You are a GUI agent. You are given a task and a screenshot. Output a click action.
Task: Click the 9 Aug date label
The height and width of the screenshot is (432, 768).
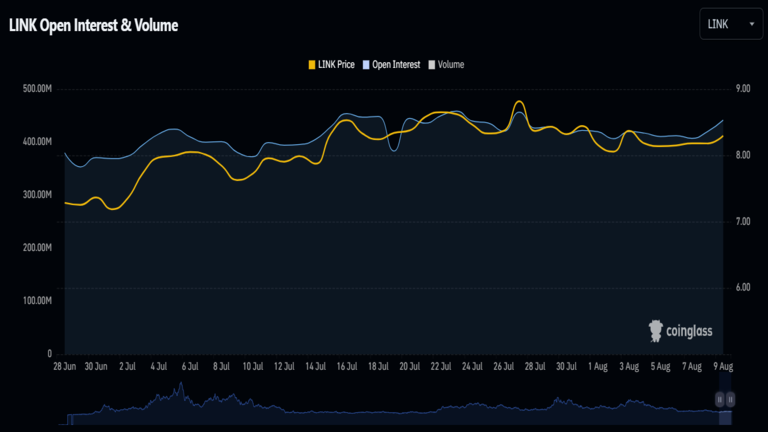[723, 366]
